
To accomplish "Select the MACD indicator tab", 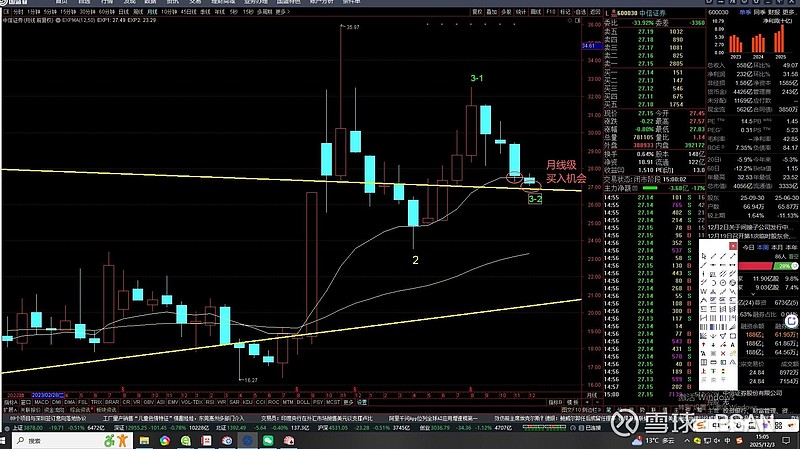I will tap(41, 402).
